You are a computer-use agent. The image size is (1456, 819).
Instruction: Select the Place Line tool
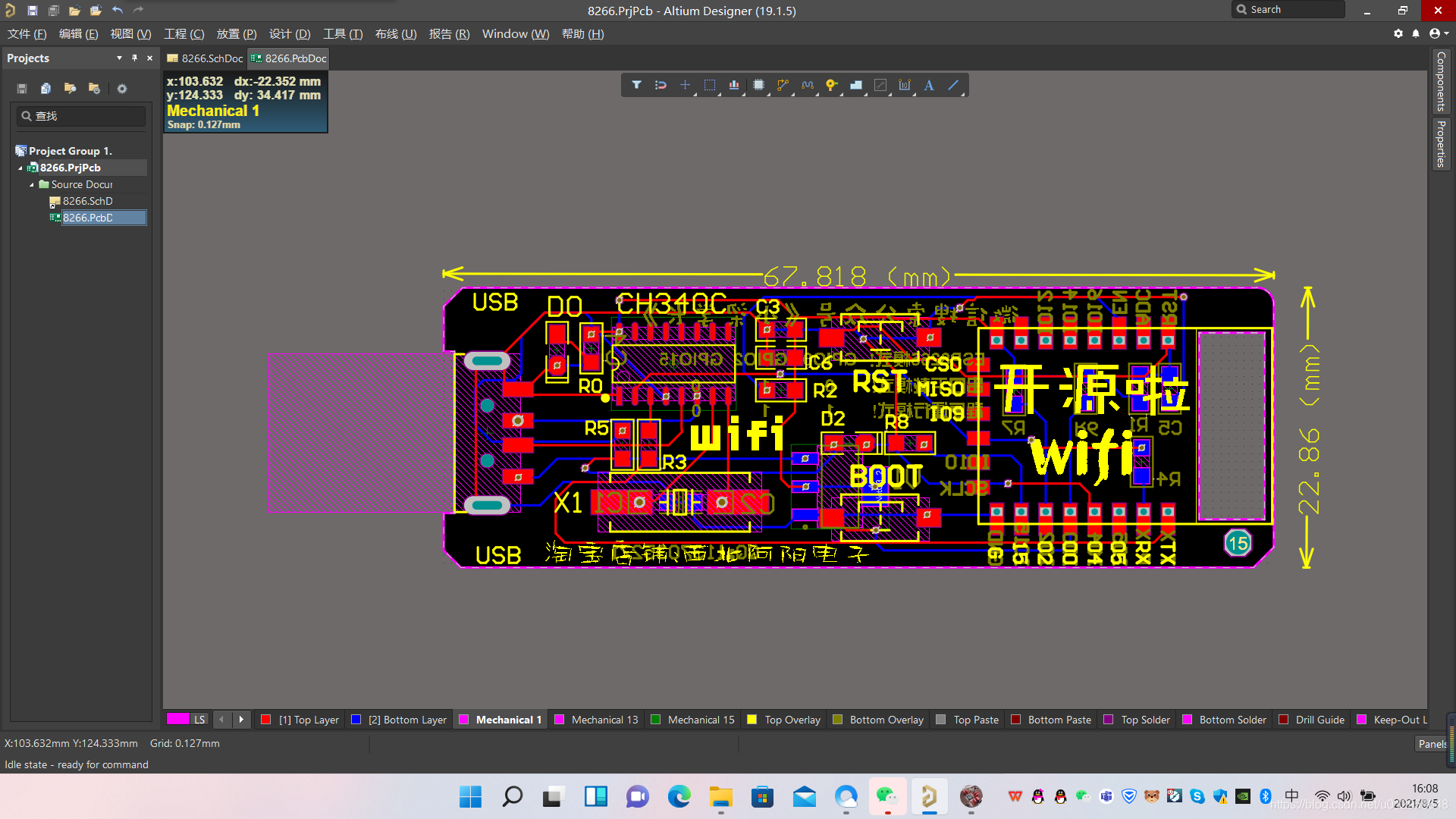pyautogui.click(x=953, y=85)
